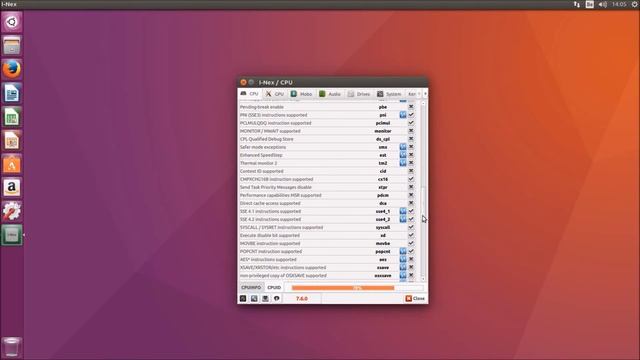This screenshot has width=640, height=360.
Task: Click the magnifier screenshot icon in bottom toolbar
Action: tap(254, 298)
